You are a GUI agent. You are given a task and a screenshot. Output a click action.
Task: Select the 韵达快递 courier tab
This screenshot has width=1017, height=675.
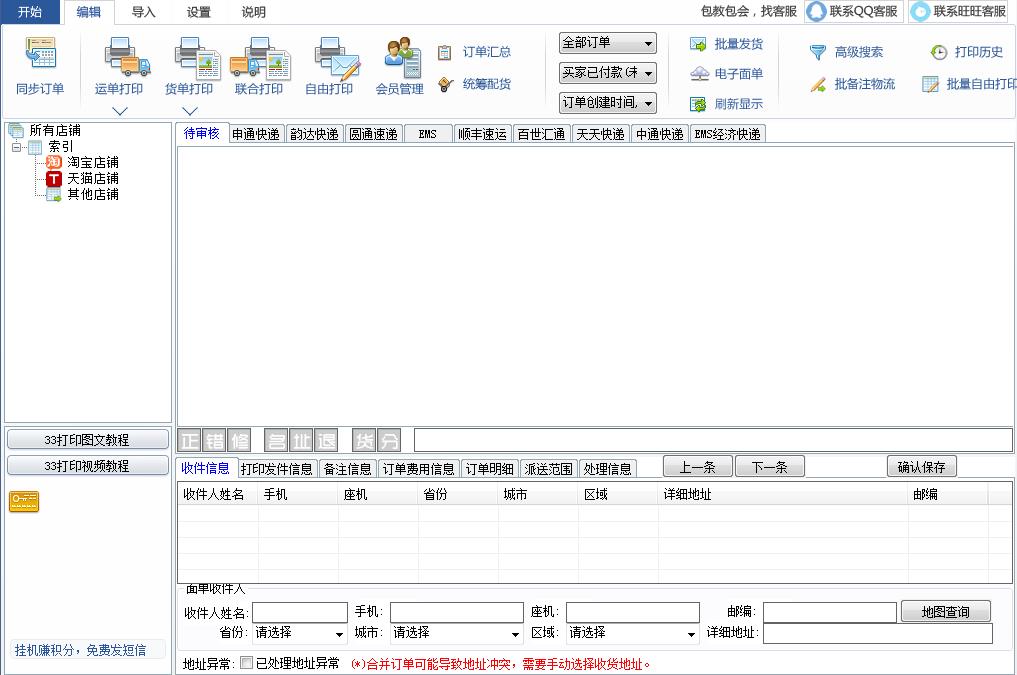coord(315,134)
